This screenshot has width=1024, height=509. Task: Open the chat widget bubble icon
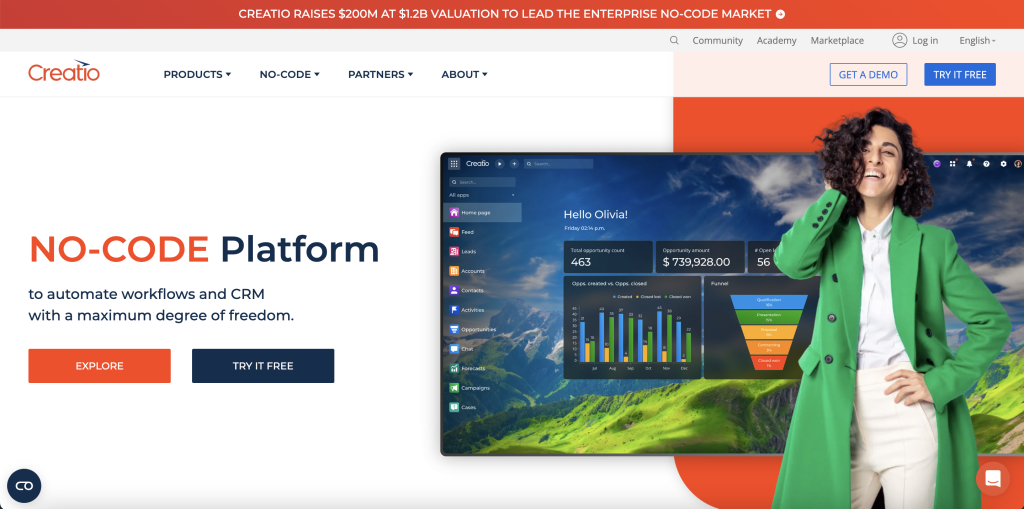993,478
